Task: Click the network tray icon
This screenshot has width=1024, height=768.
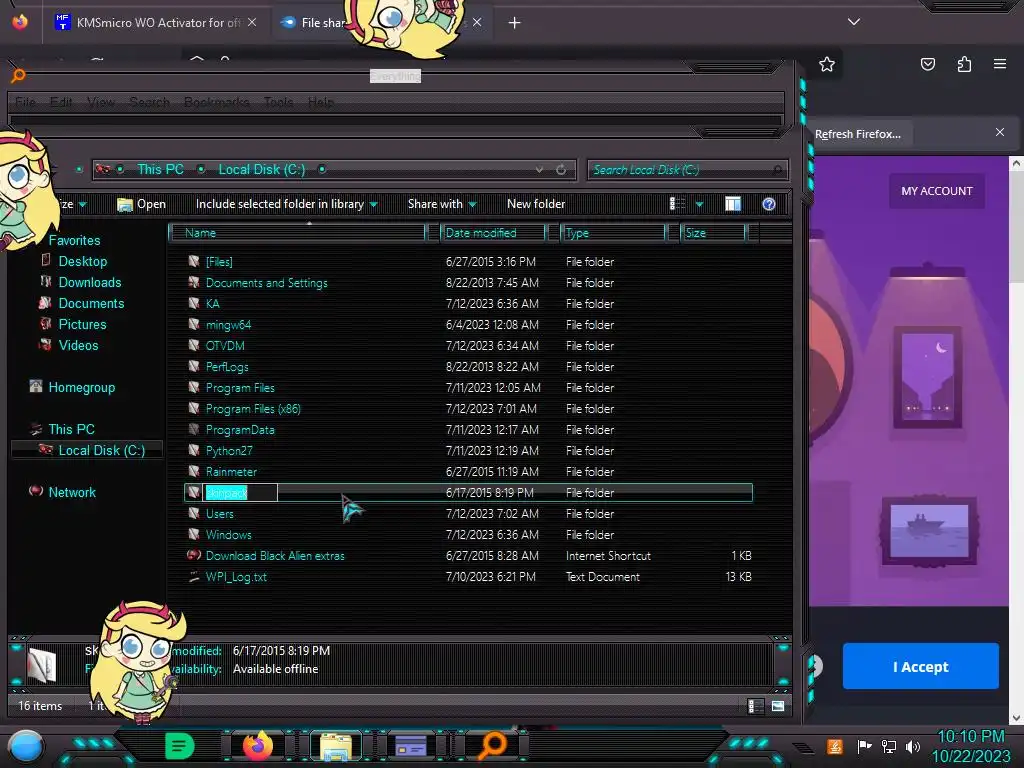Action: coord(888,746)
